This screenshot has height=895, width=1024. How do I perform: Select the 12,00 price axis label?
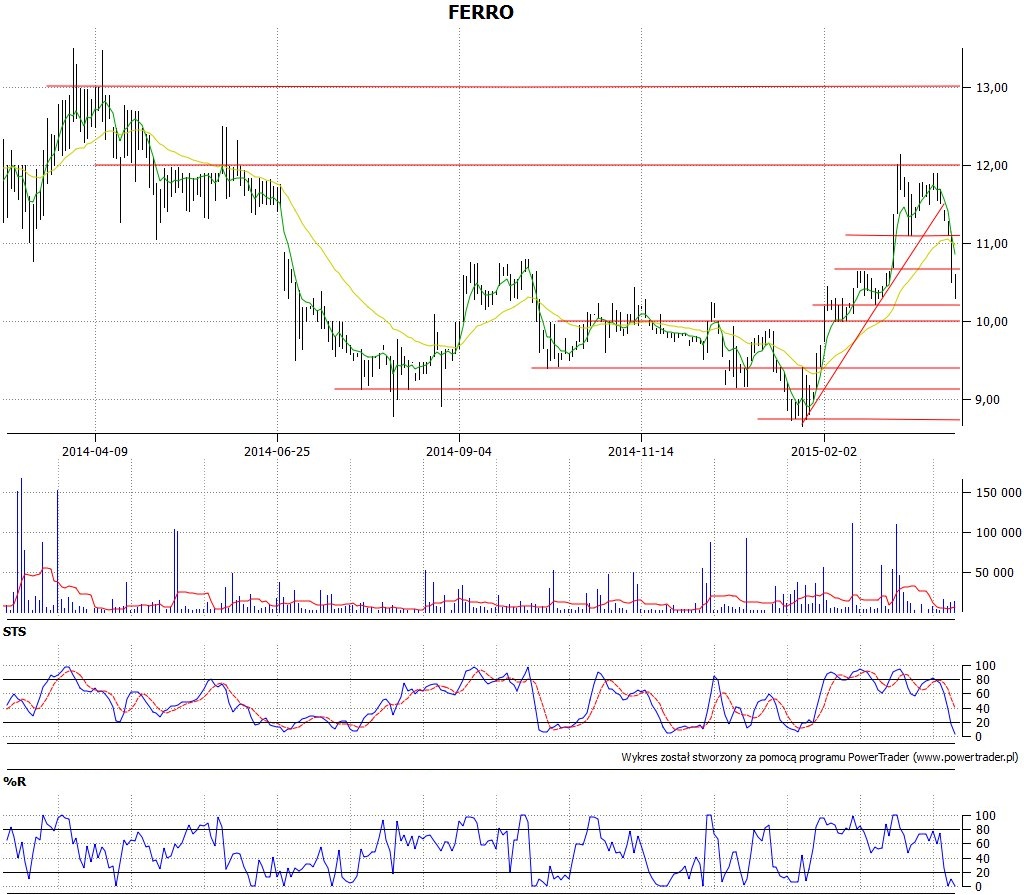992,166
